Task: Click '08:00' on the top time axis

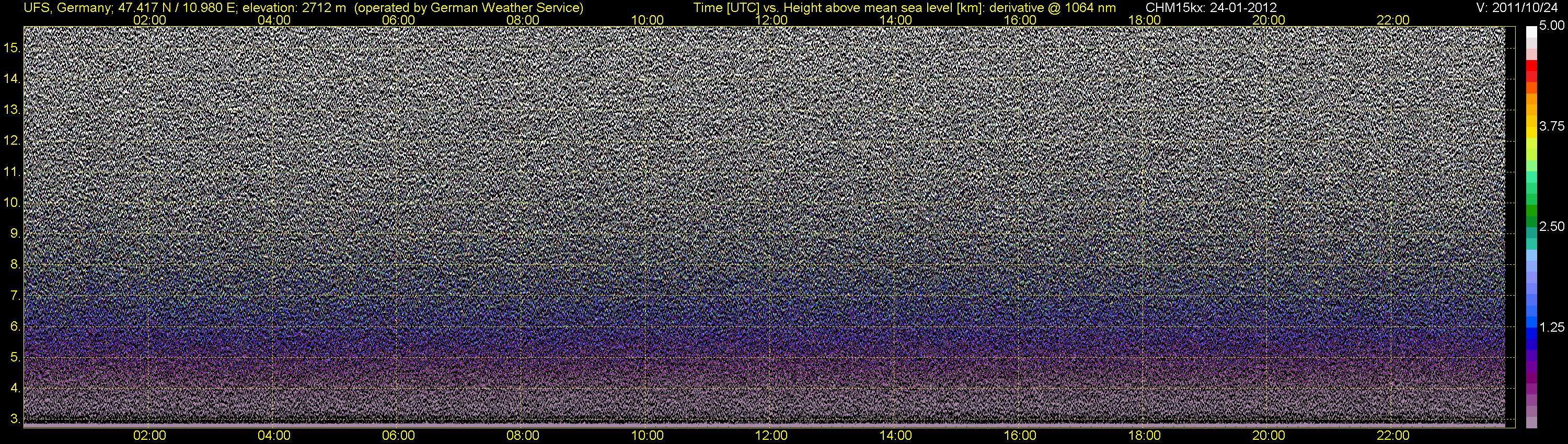Action: point(523,20)
